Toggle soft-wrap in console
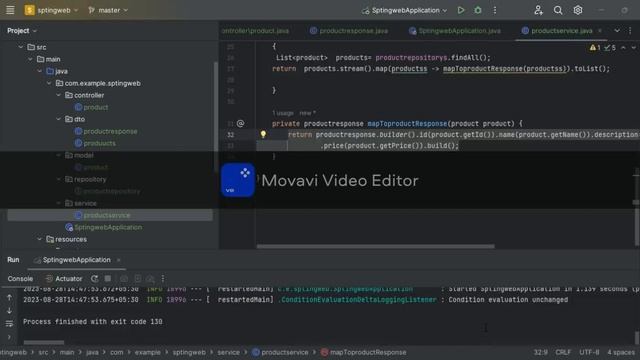The height and width of the screenshot is (360, 640). pyautogui.click(x=9, y=324)
